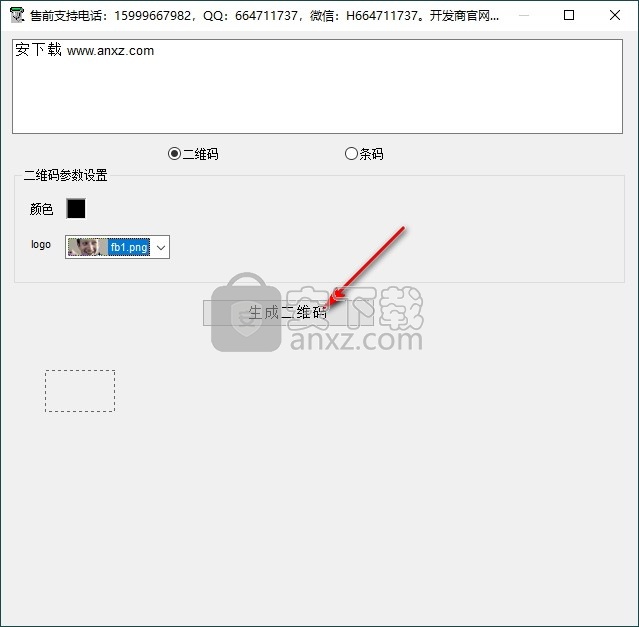
Task: Close the window
Action: 615,15
